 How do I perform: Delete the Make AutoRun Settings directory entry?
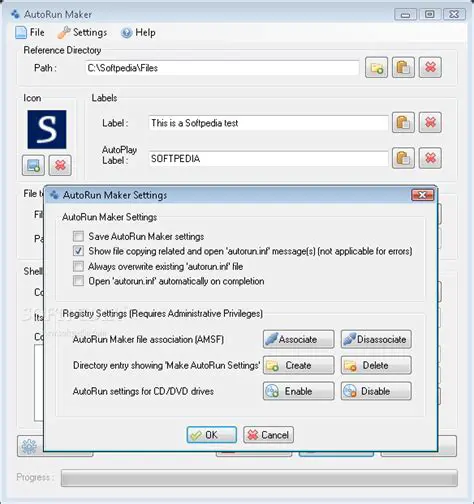coord(376,365)
